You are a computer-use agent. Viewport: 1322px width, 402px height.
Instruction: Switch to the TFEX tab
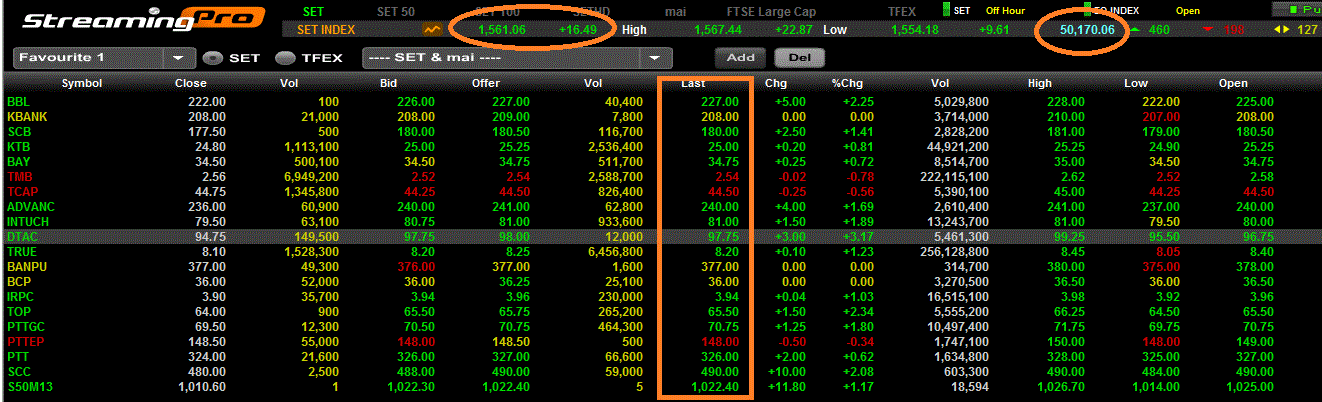click(902, 11)
